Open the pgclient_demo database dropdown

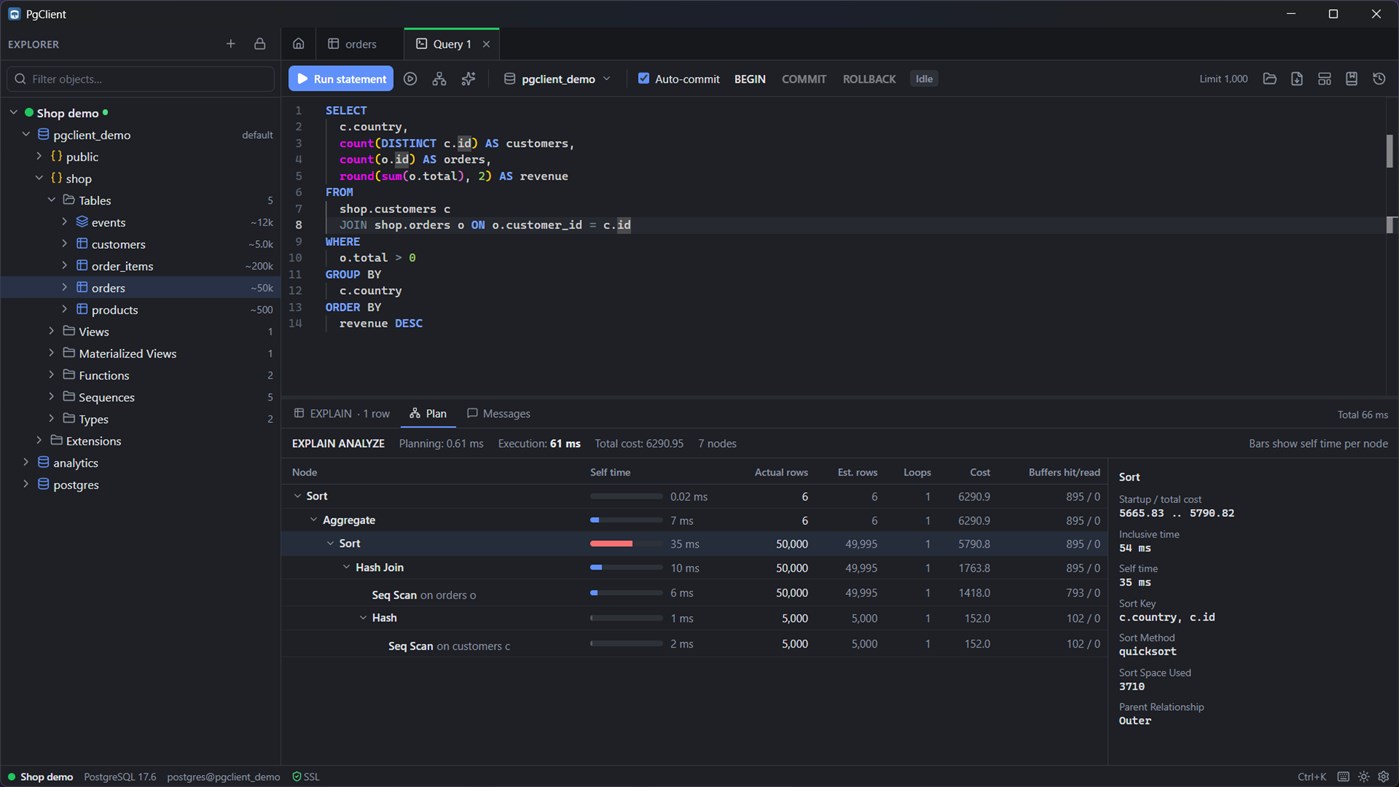click(x=557, y=79)
